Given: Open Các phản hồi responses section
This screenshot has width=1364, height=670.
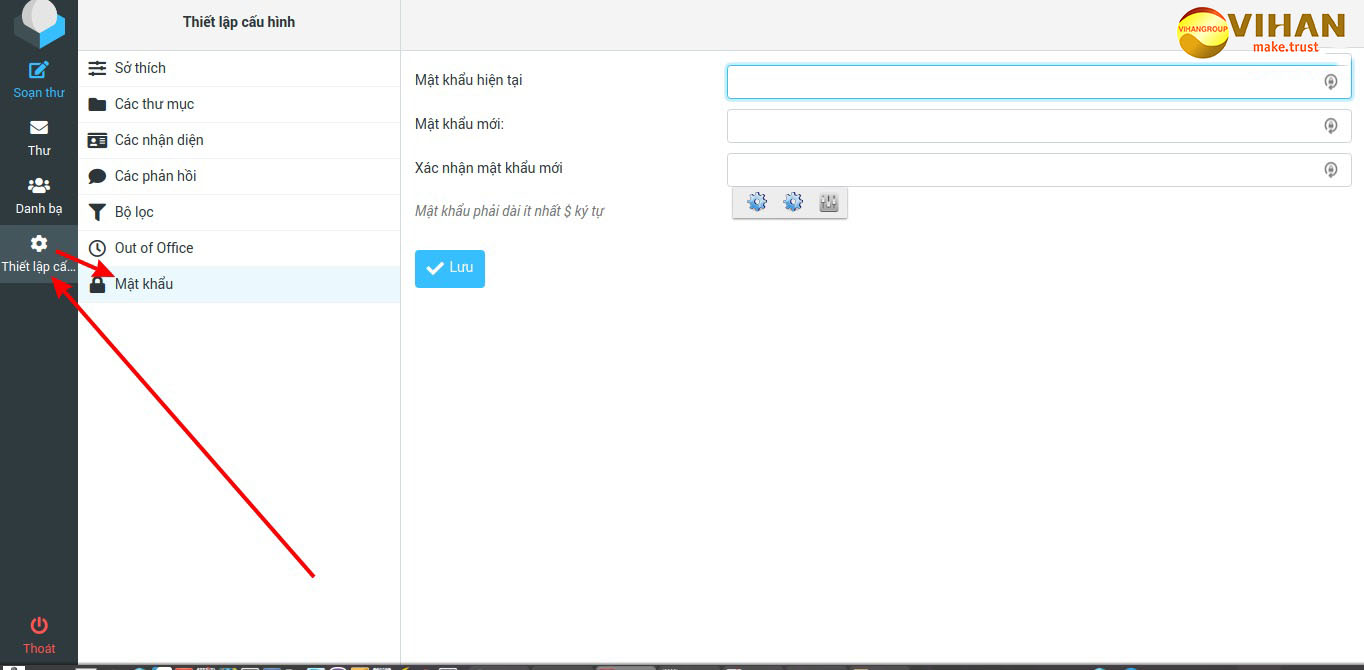Looking at the screenshot, I should (155, 176).
